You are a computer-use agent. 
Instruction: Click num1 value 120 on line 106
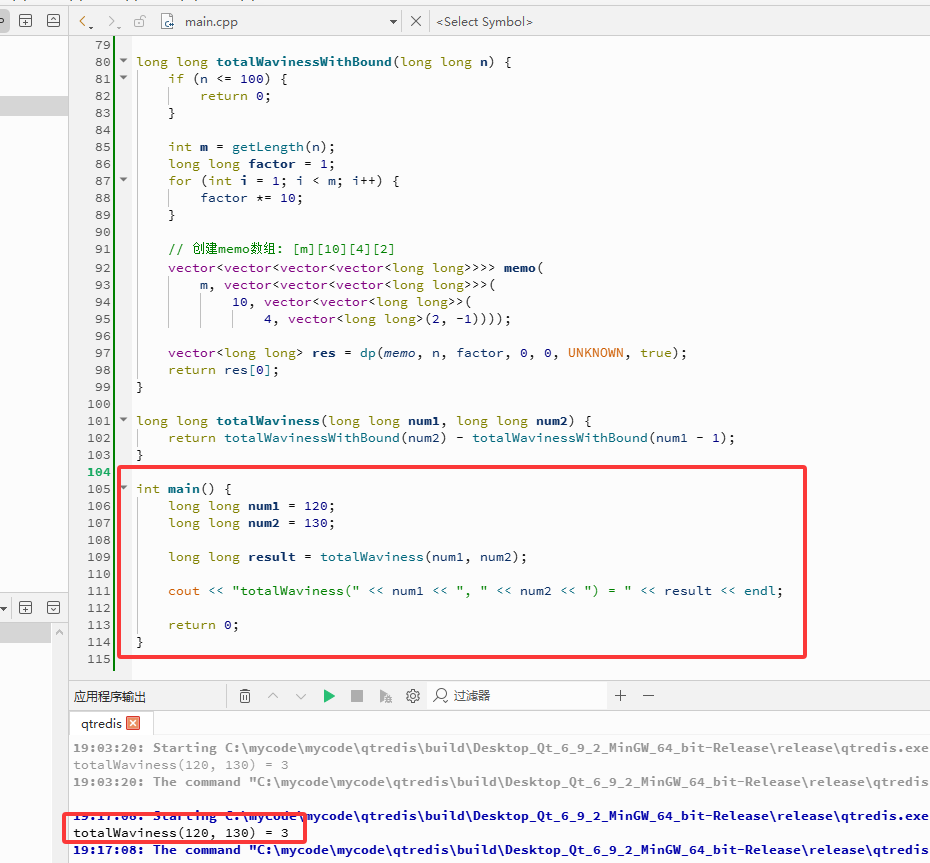point(316,506)
